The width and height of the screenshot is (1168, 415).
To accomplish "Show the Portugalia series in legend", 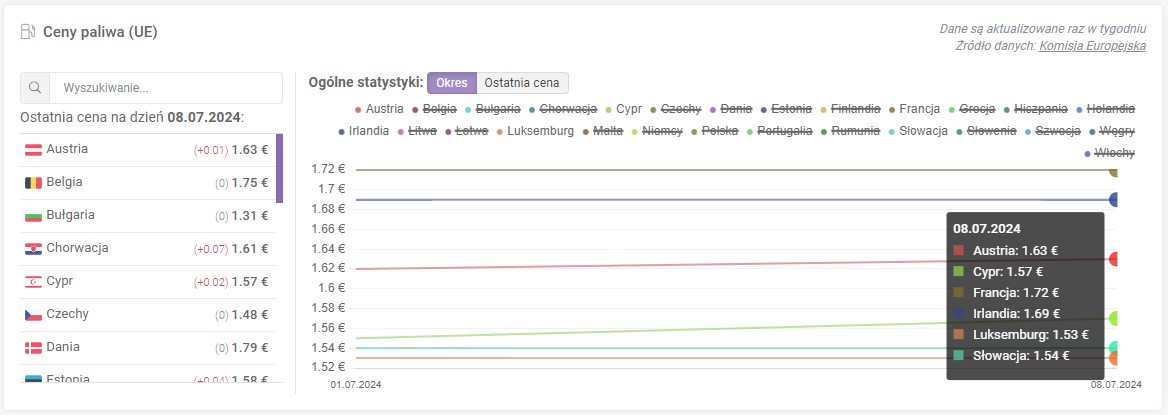I will coord(781,131).
